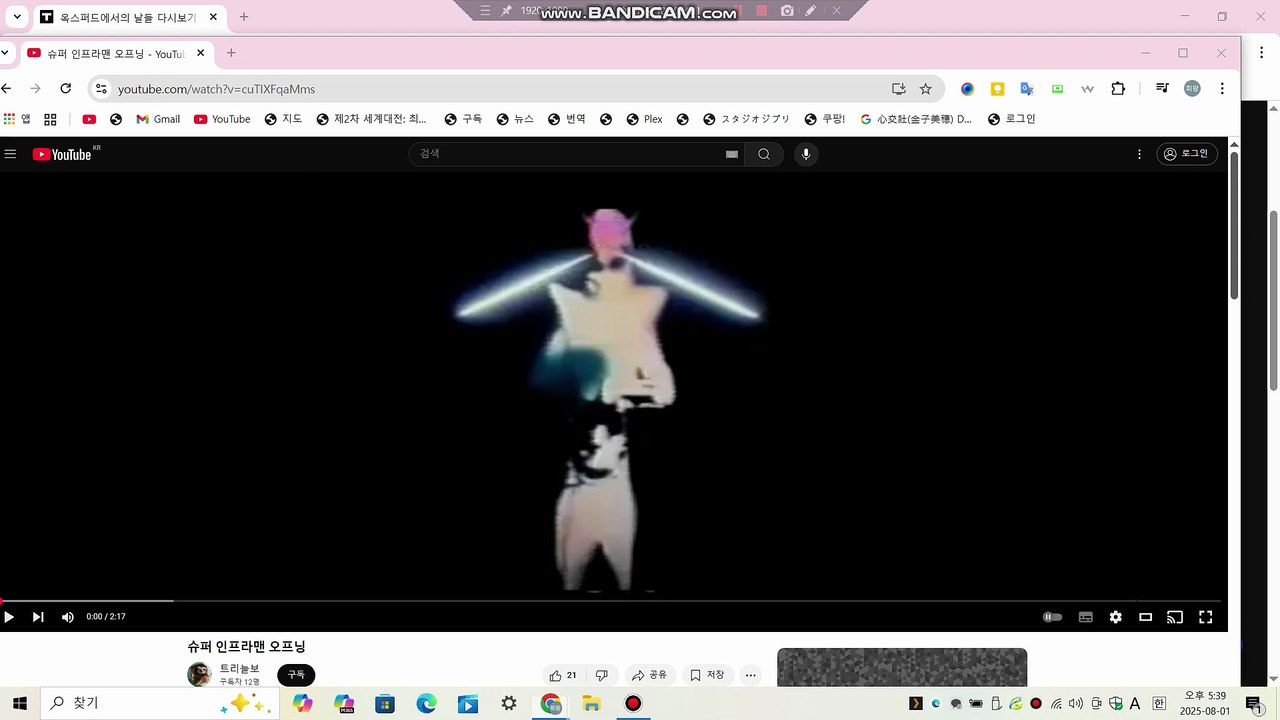Open a new tab in front window
Image resolution: width=1280 pixels, height=720 pixels.
pyautogui.click(x=231, y=53)
